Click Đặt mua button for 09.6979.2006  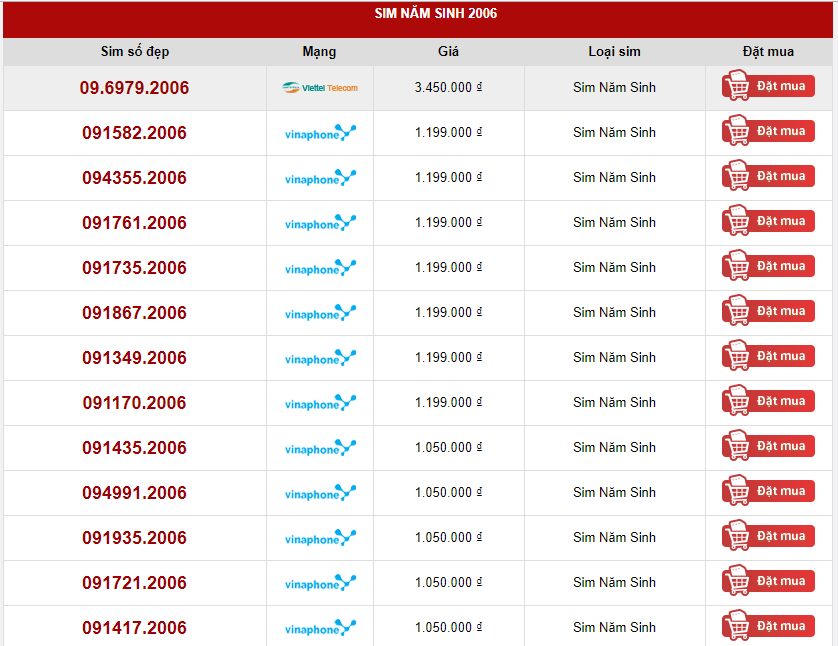tap(768, 85)
